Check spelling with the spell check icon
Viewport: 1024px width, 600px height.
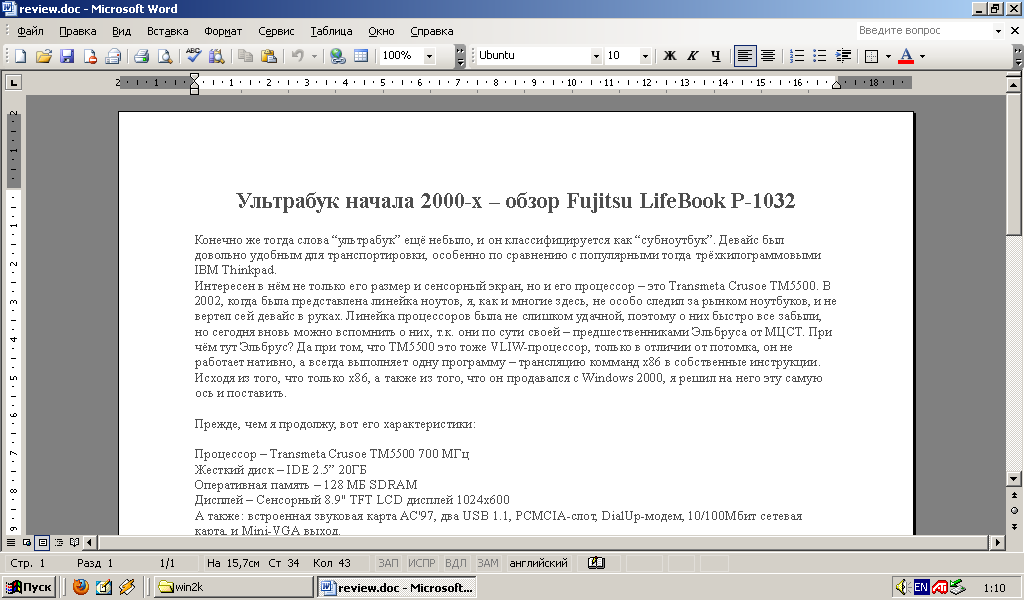[193, 55]
